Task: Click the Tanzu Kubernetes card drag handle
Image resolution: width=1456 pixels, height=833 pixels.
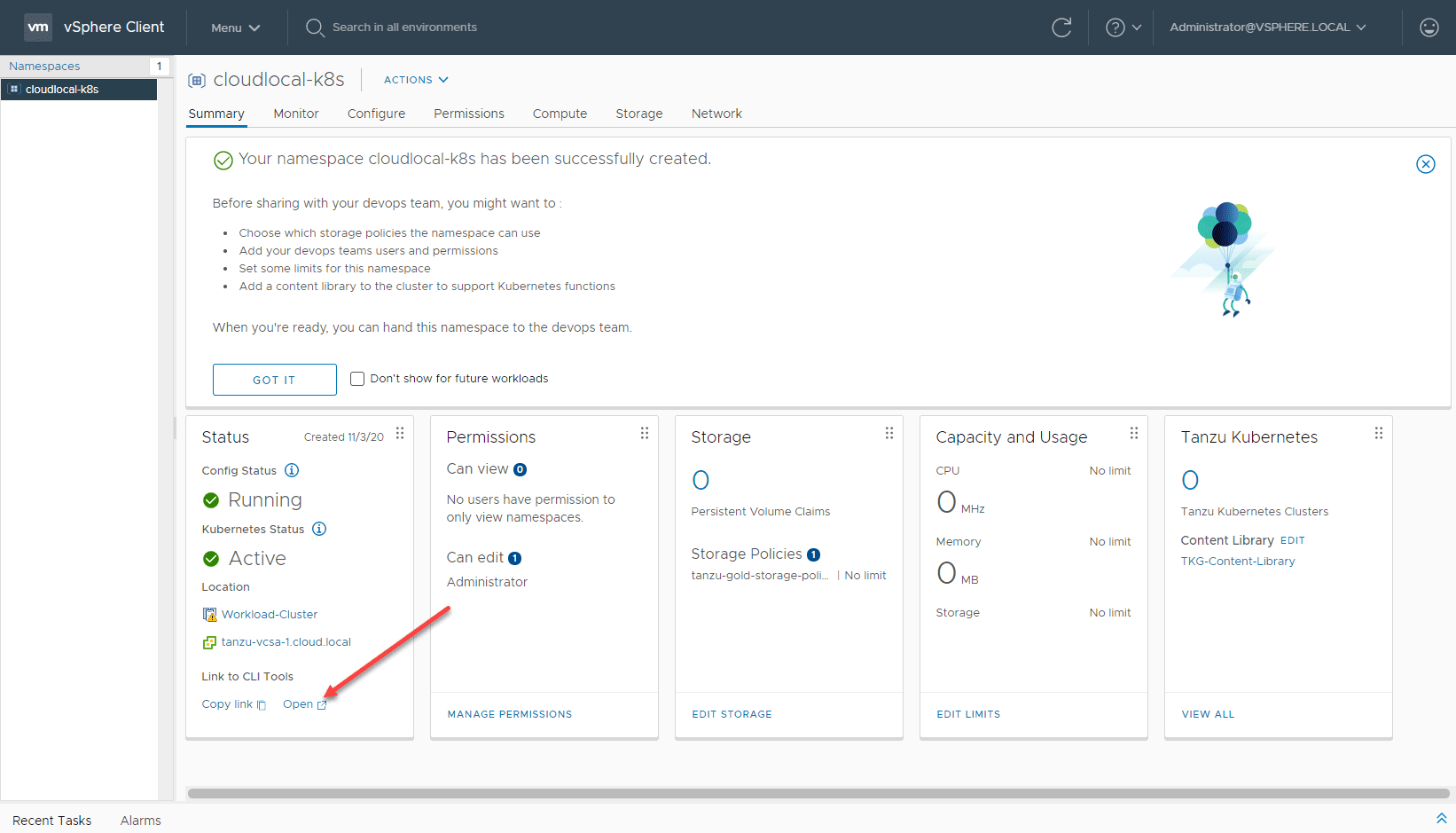Action: point(1378,433)
